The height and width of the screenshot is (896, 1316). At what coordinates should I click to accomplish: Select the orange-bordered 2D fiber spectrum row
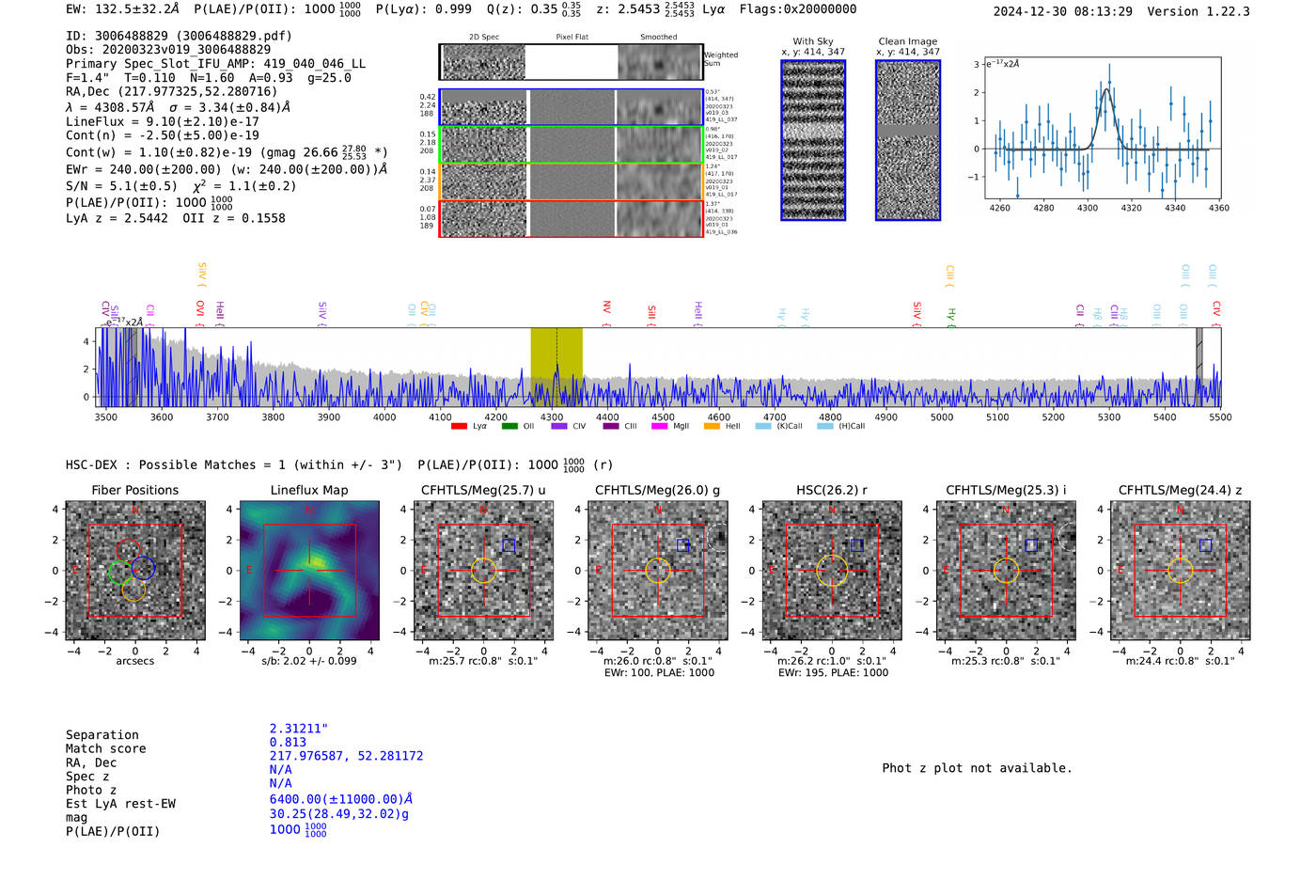[571, 181]
